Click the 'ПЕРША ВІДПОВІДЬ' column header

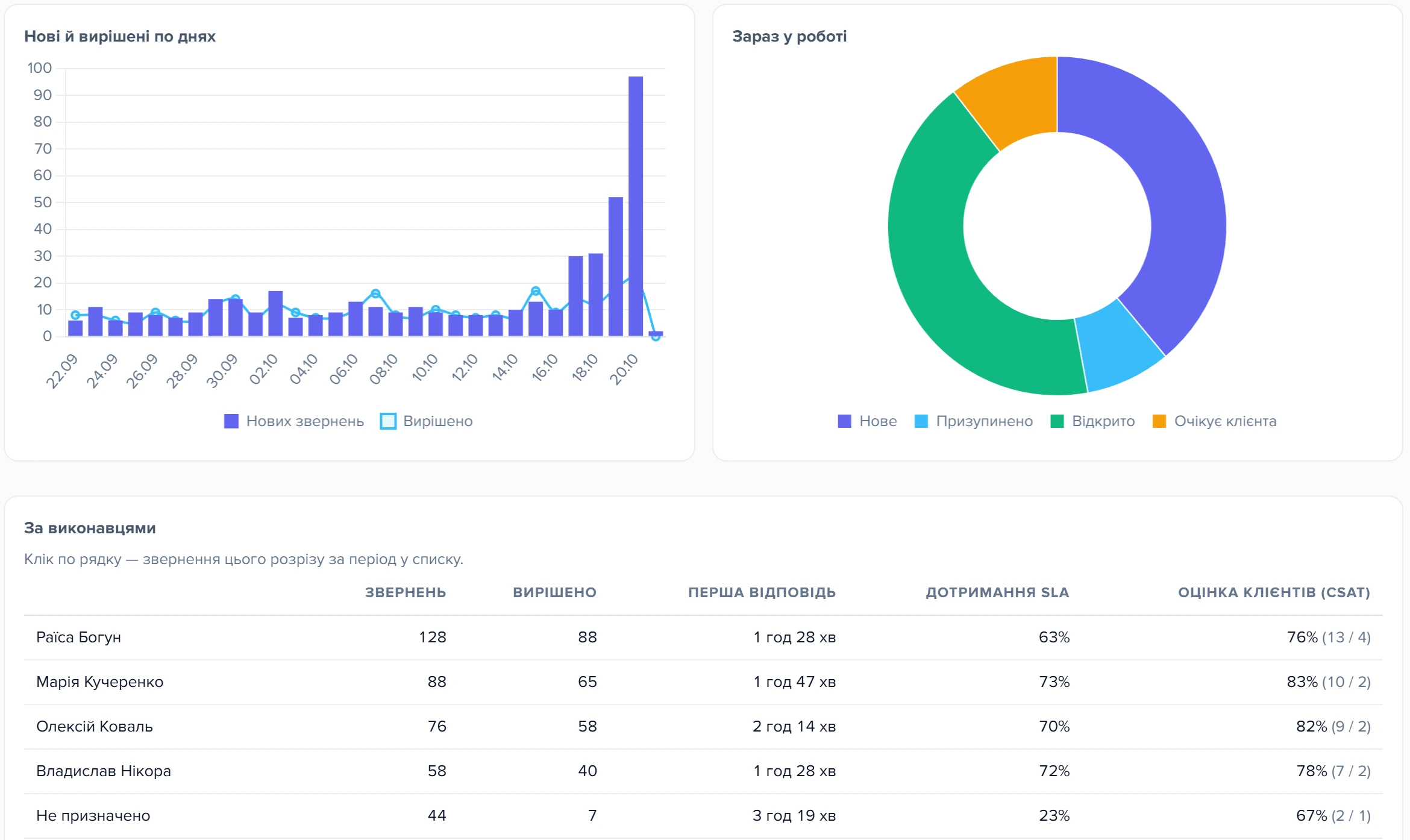(x=762, y=592)
